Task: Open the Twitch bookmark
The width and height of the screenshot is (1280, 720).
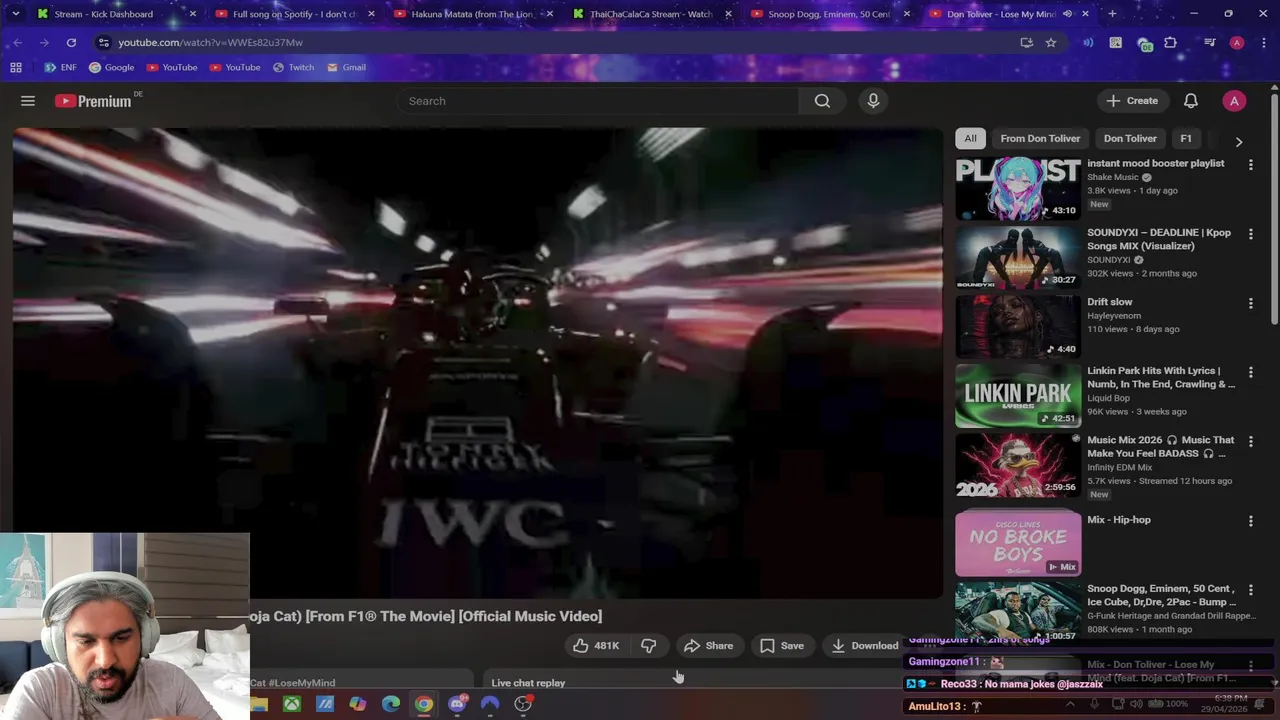Action: pyautogui.click(x=293, y=67)
